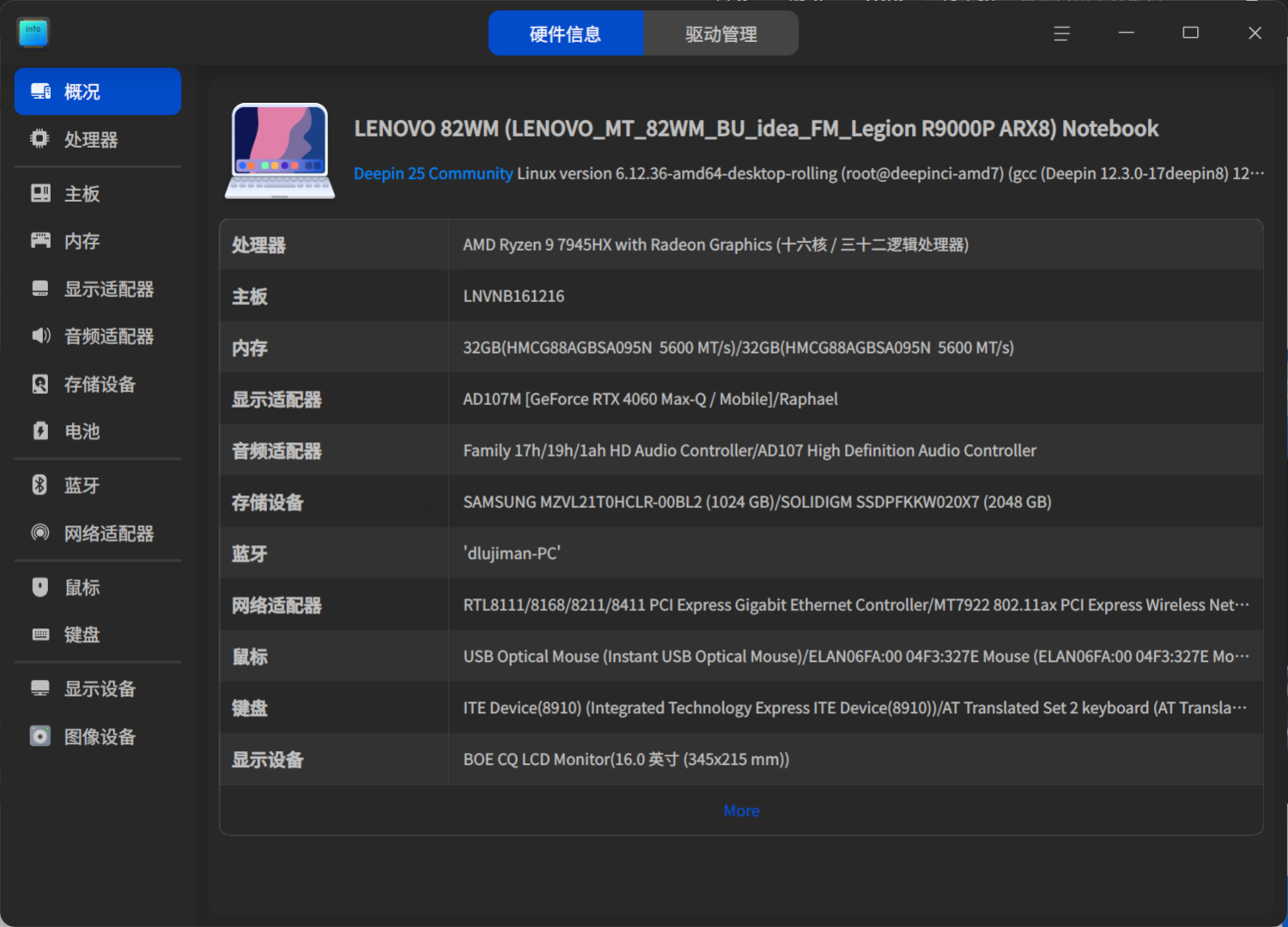Image resolution: width=1288 pixels, height=927 pixels.
Task: Select the 概况 overview monitor icon
Action: pos(40,91)
